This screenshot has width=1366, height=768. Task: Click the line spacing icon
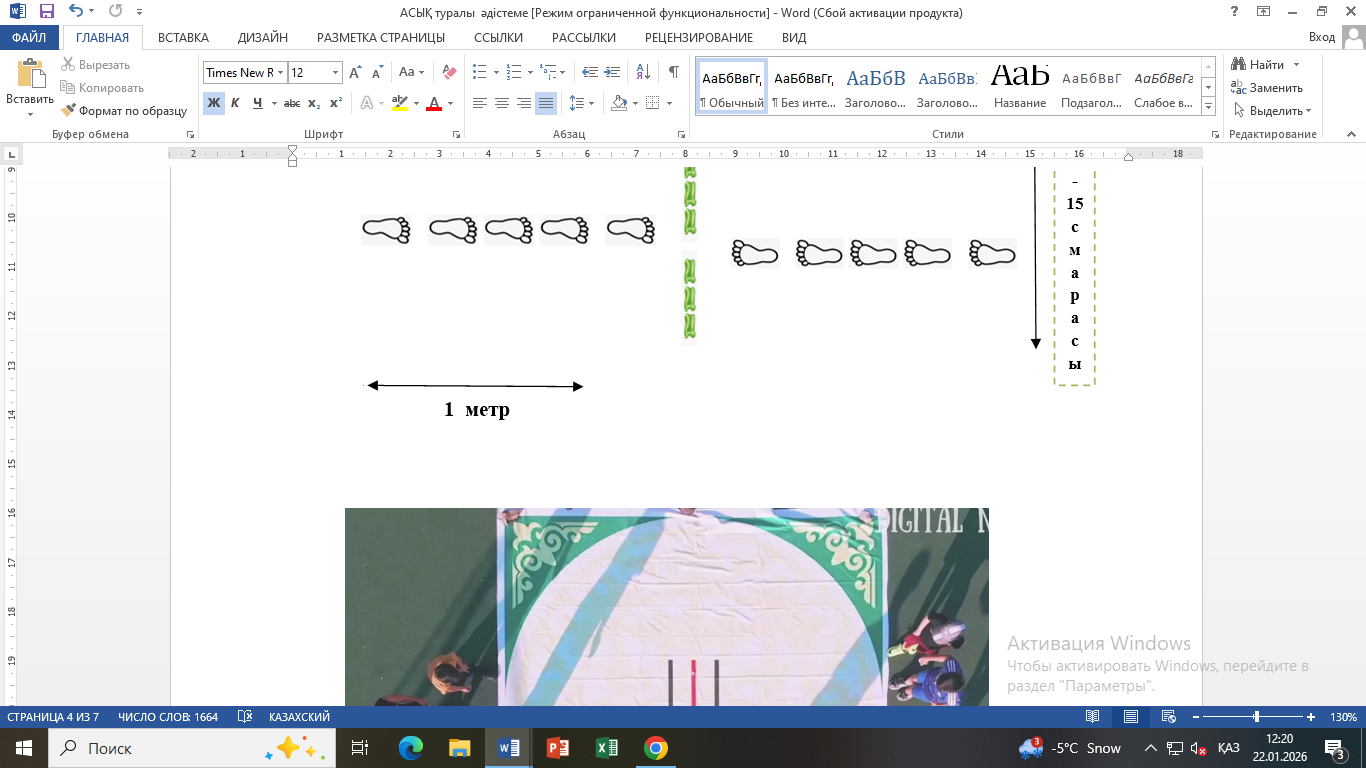click(x=578, y=103)
